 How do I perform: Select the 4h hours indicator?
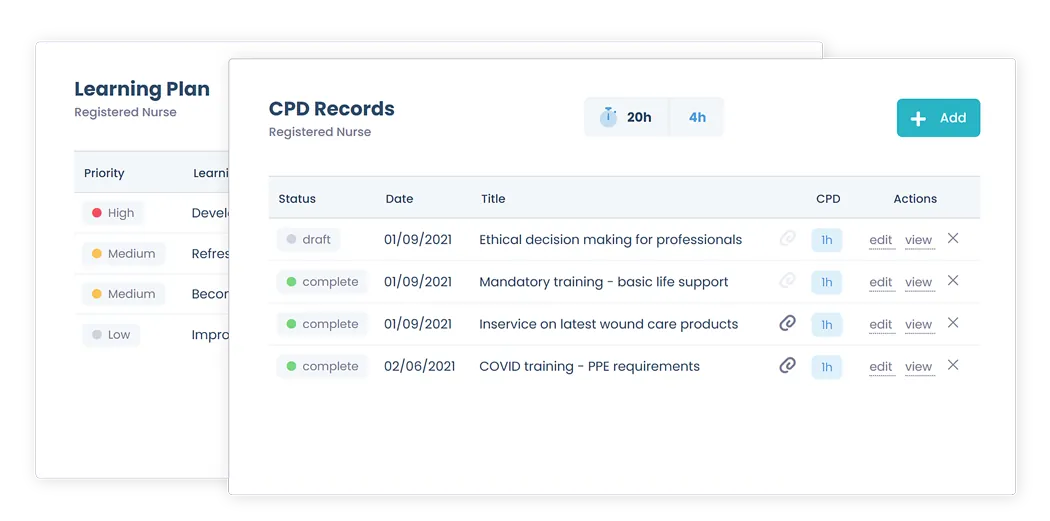pos(697,117)
